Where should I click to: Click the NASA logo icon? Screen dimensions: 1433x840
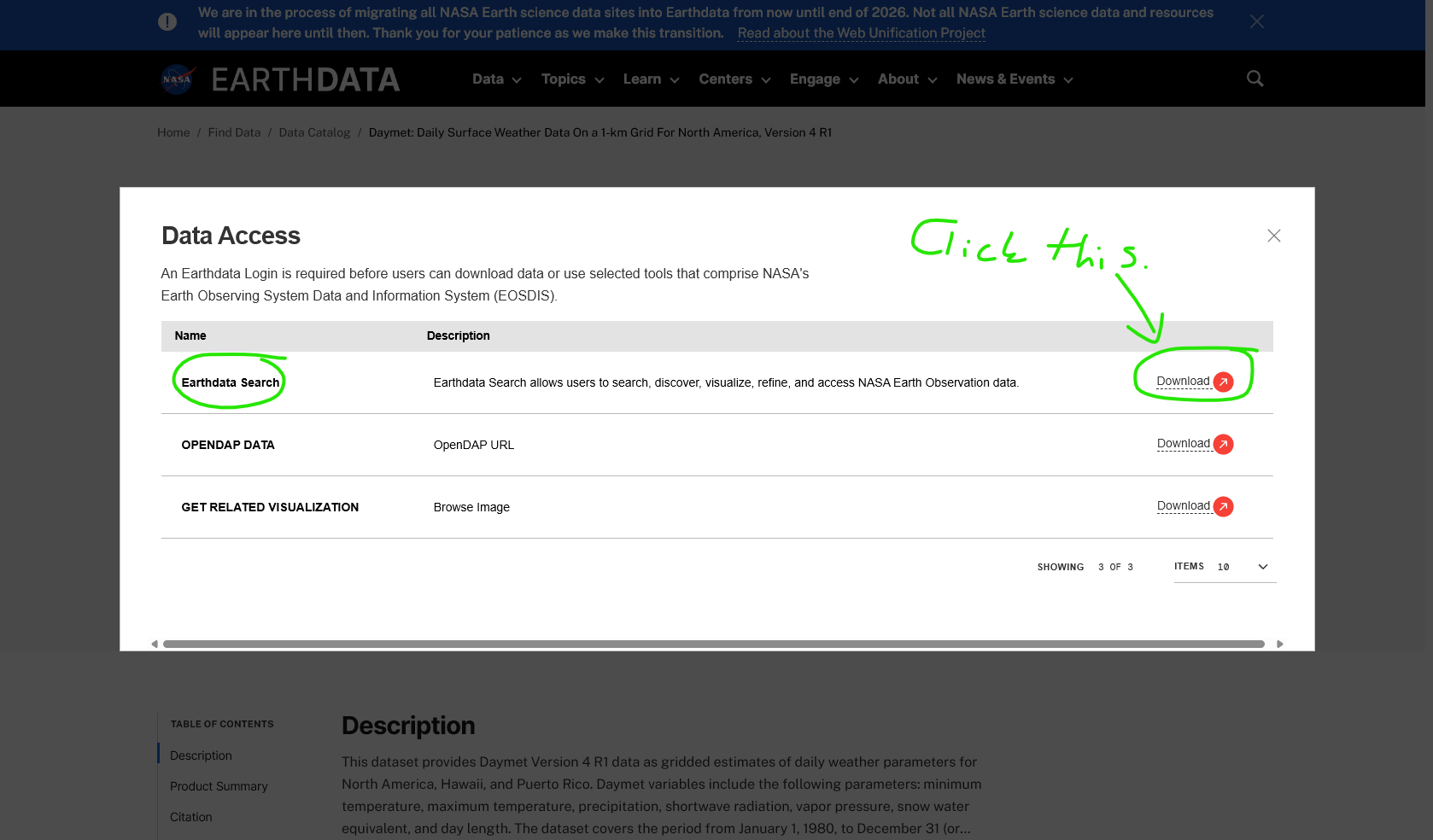click(178, 79)
